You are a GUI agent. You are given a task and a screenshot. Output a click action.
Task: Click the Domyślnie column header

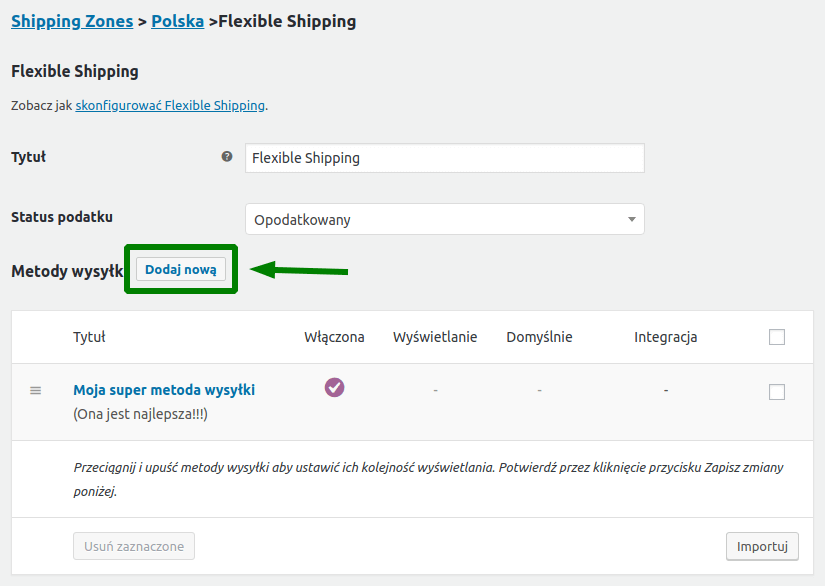pos(539,337)
